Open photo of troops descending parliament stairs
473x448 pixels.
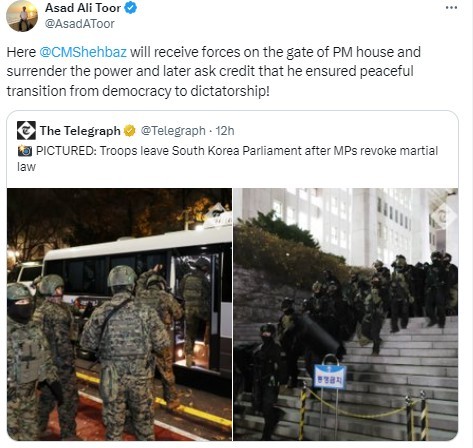(346, 314)
